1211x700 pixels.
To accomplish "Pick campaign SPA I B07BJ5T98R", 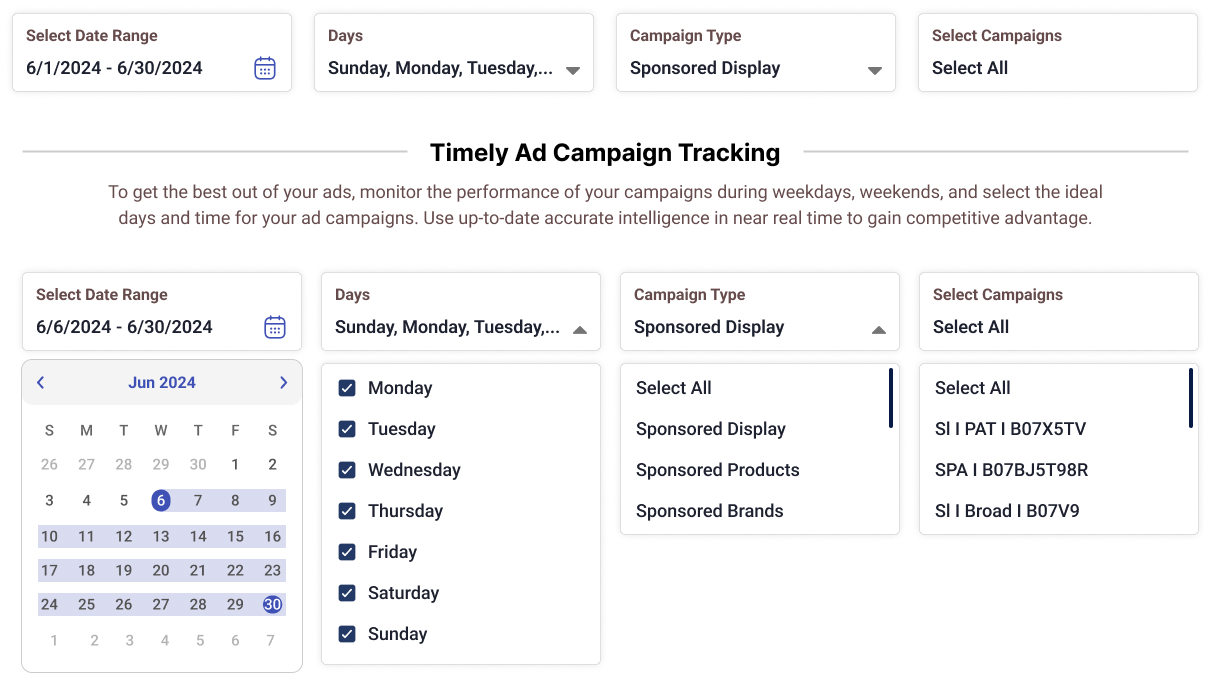I will (1011, 470).
